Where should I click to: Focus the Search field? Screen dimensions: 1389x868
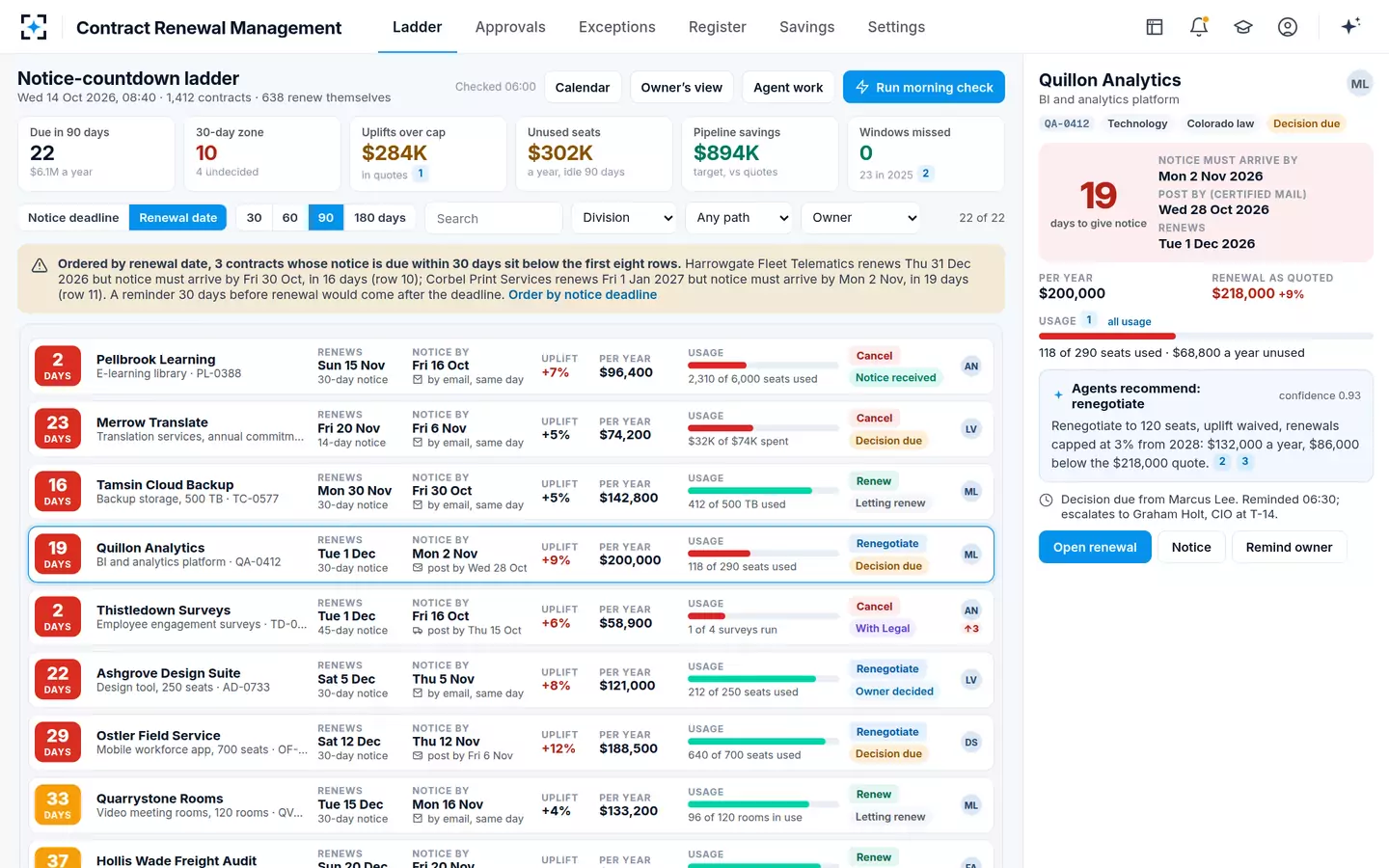(x=494, y=218)
